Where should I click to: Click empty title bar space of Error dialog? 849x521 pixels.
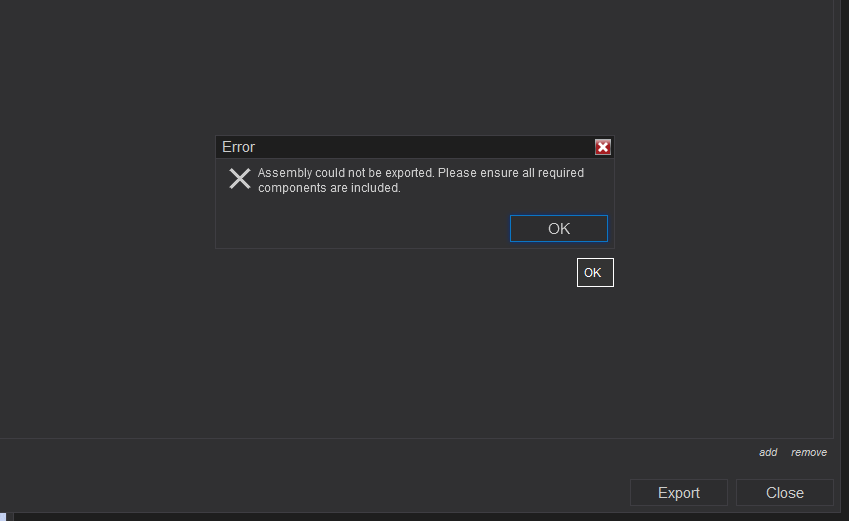[420, 147]
